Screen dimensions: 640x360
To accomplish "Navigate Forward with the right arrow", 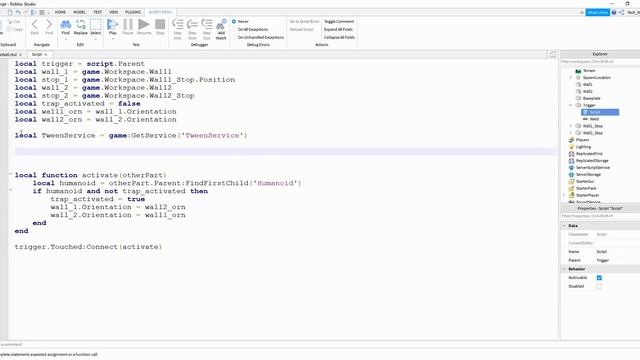I will point(49,24).
